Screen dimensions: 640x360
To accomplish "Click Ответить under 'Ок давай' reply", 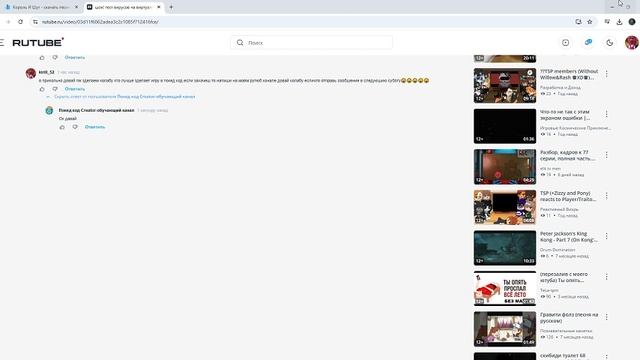I will pos(95,127).
